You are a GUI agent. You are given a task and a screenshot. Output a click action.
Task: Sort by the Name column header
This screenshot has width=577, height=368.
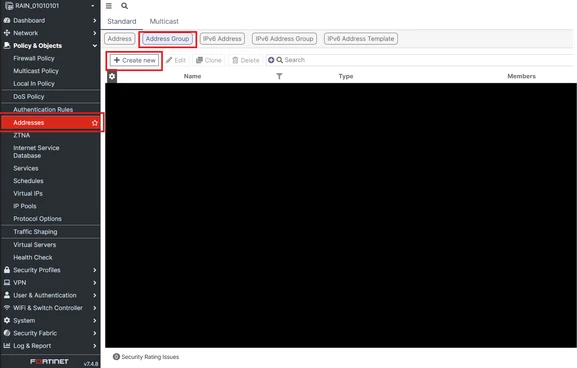coord(192,76)
